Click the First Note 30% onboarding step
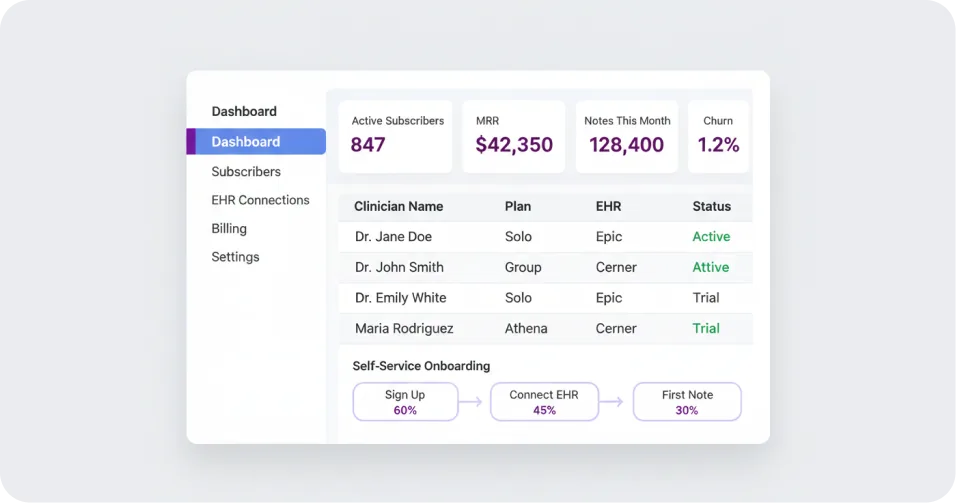The height and width of the screenshot is (503, 956). (687, 402)
